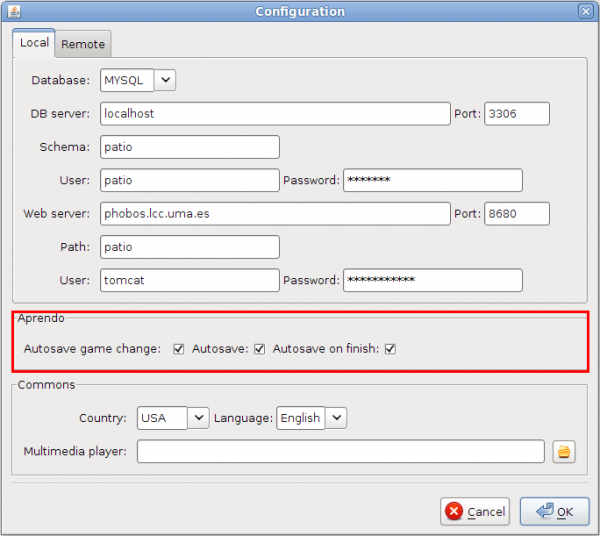Image resolution: width=600 pixels, height=536 pixels.
Task: Click the Schema: label
Action: coord(65,147)
